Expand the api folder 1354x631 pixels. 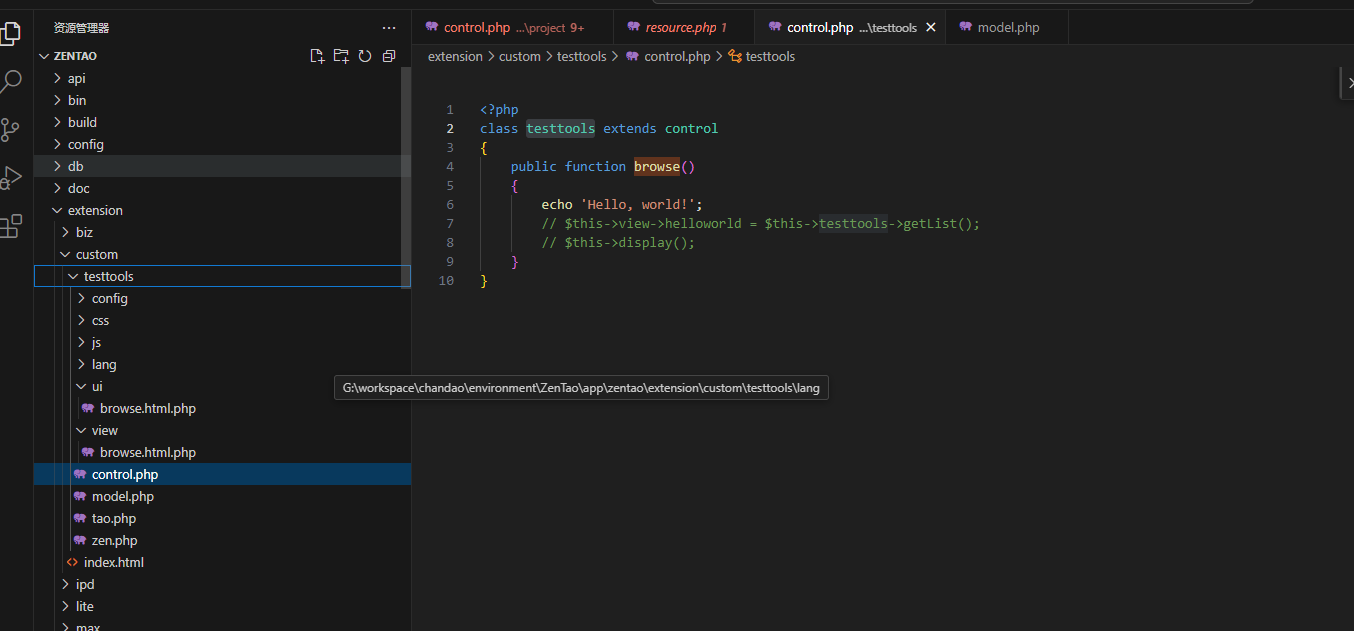[x=57, y=78]
